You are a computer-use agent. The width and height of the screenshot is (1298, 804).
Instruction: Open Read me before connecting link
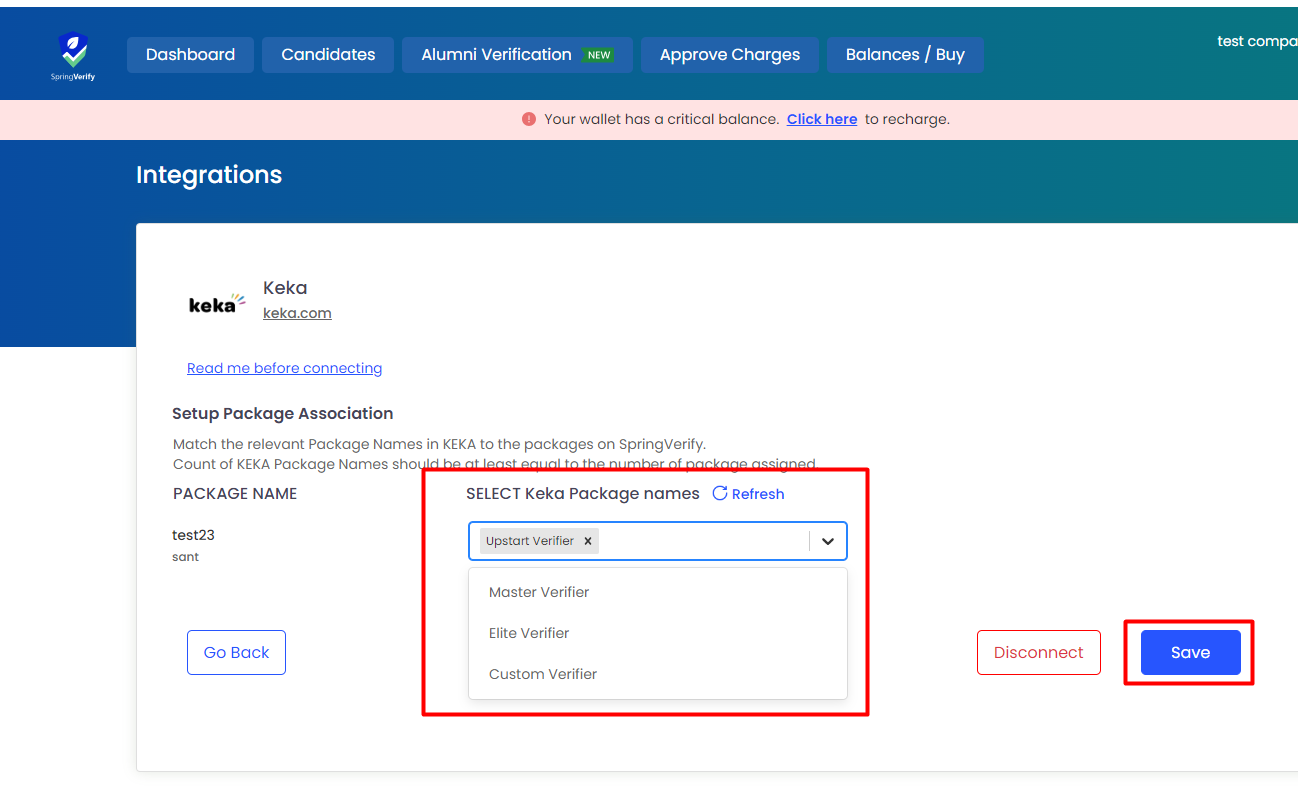point(284,368)
